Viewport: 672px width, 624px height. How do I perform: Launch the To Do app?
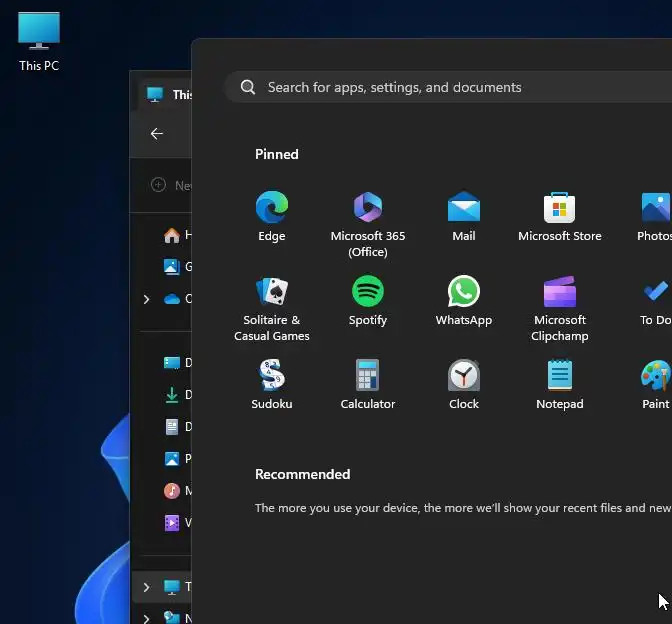[656, 301]
